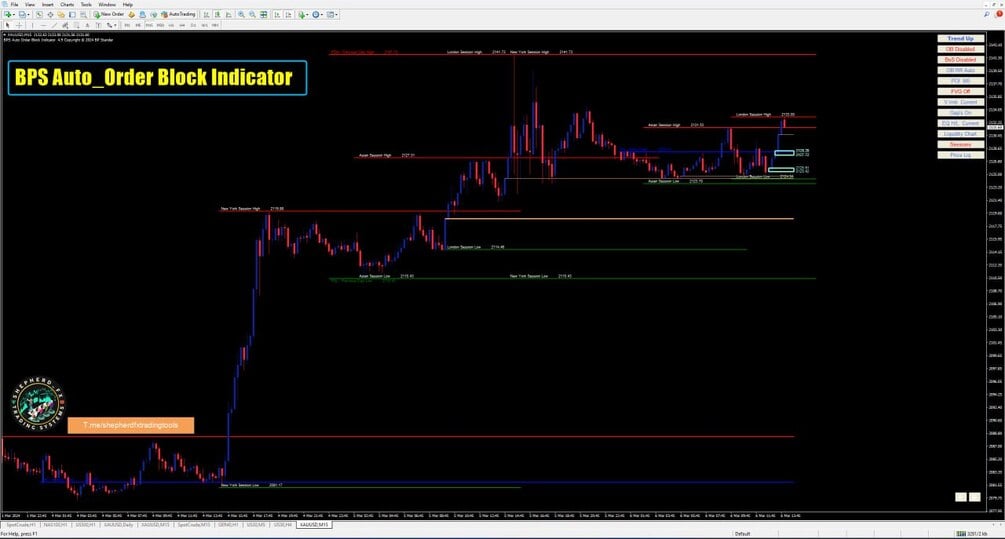Toggle the Gap's On button

[x=960, y=113]
